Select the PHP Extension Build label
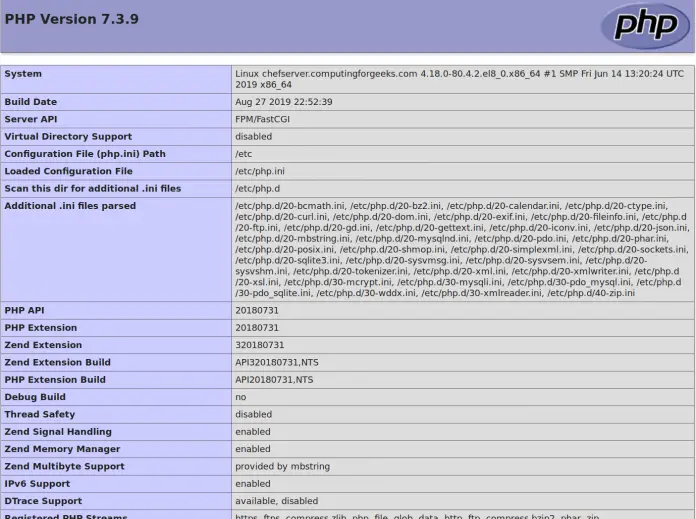 [55, 380]
